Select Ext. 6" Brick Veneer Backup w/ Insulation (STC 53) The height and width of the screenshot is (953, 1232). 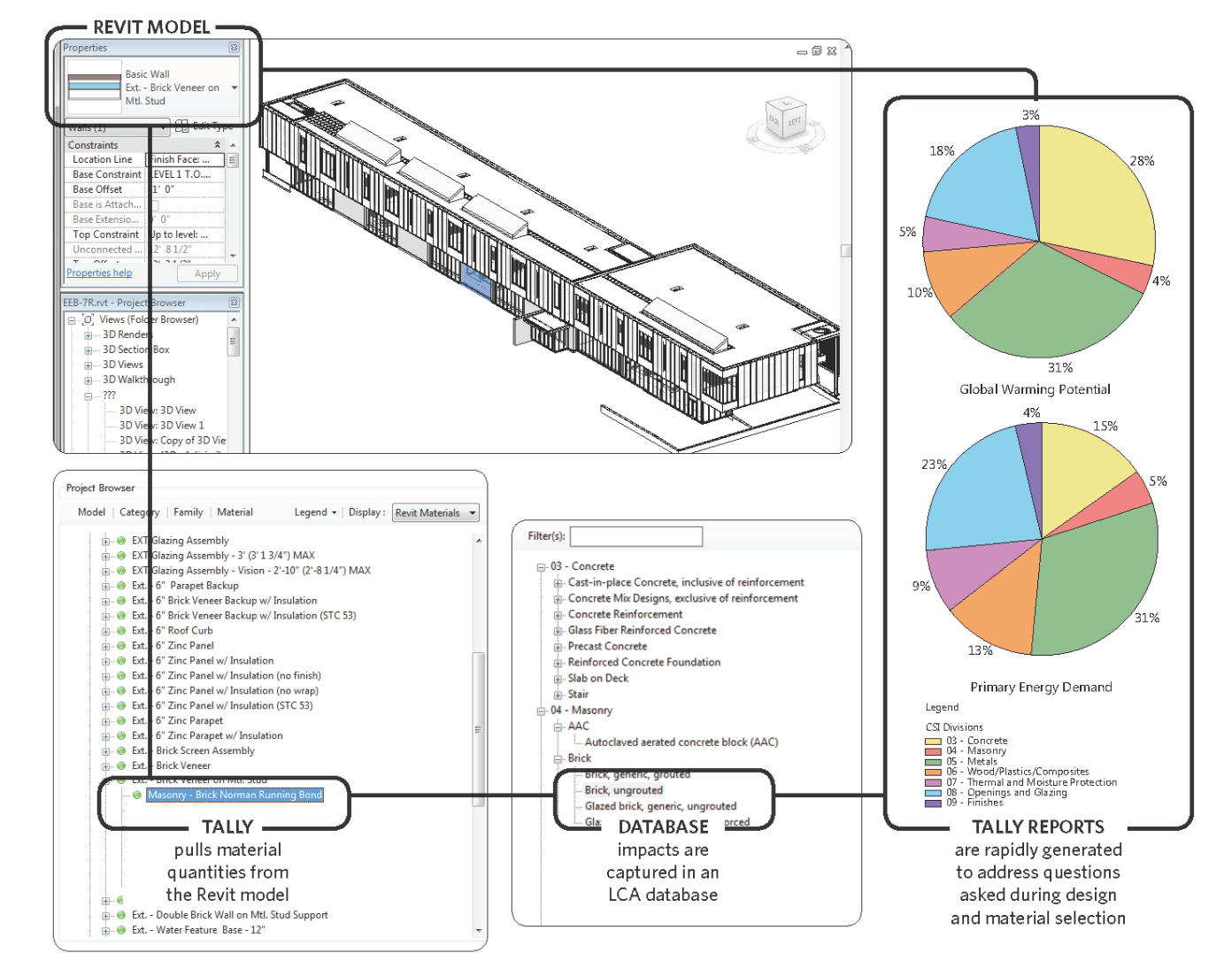click(243, 616)
